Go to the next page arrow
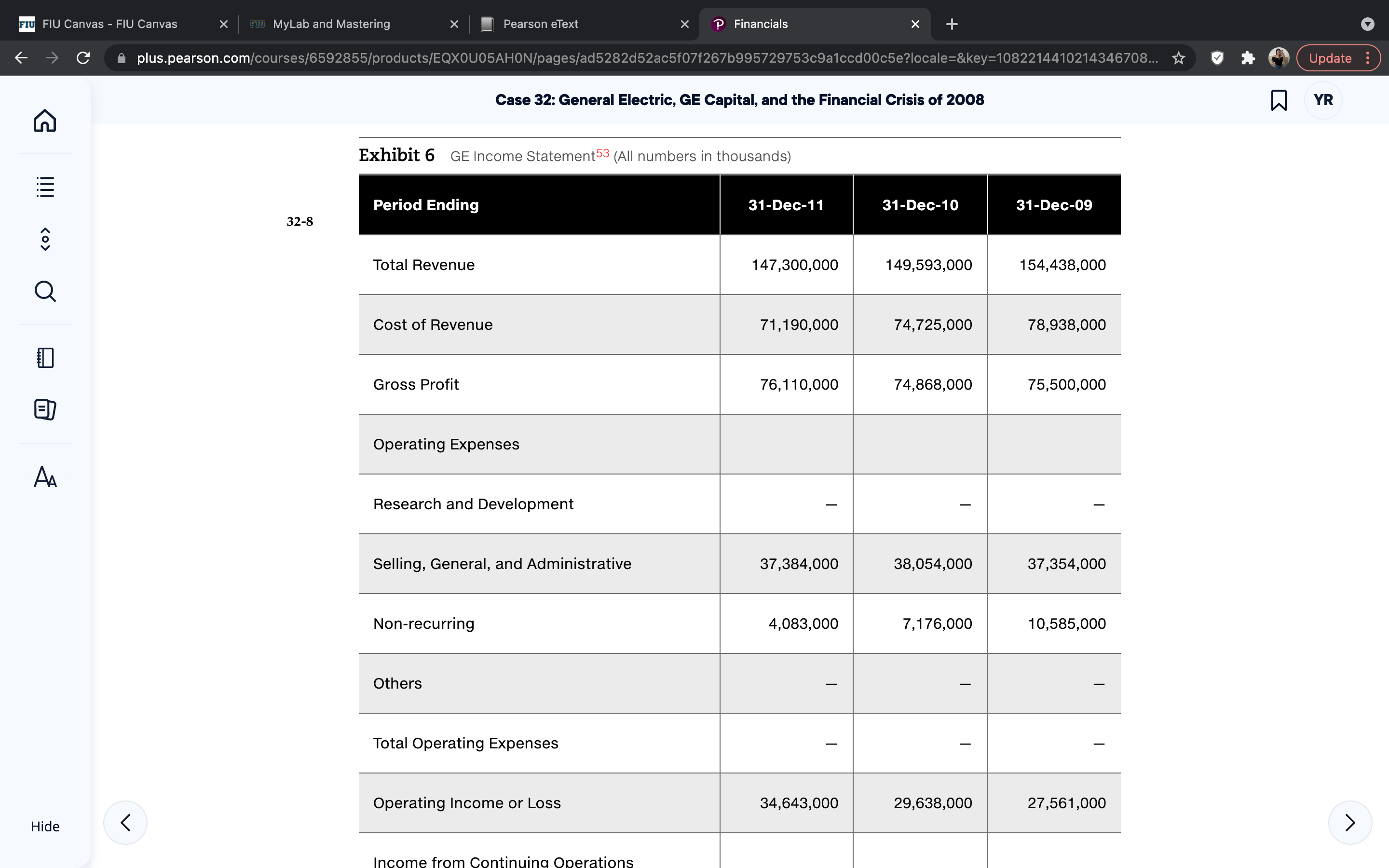 1350,822
